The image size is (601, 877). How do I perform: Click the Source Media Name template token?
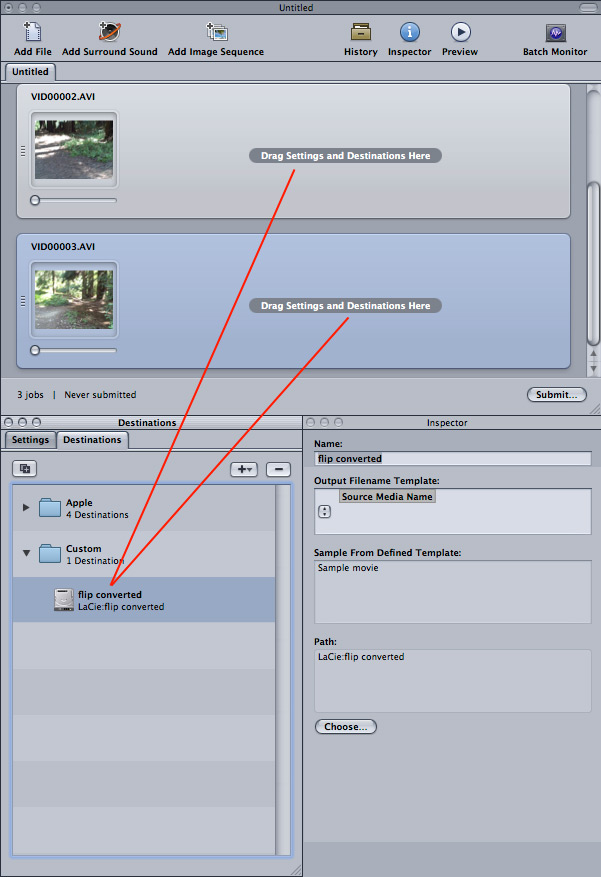387,496
